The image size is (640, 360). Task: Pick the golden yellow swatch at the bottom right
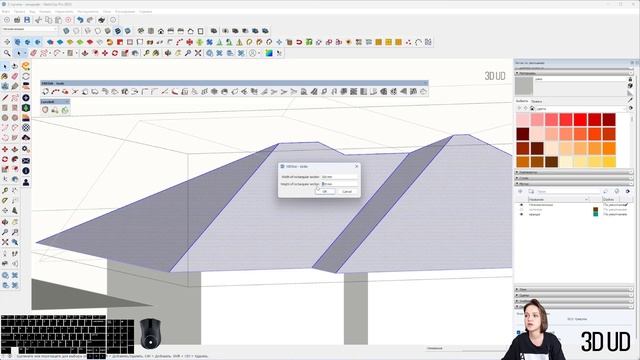[609, 162]
